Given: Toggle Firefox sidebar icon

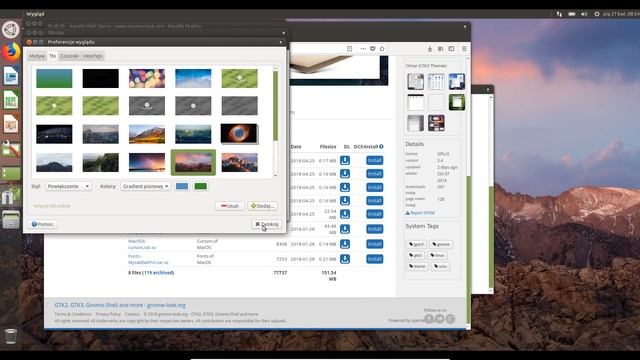Looking at the screenshot, I should [x=451, y=49].
